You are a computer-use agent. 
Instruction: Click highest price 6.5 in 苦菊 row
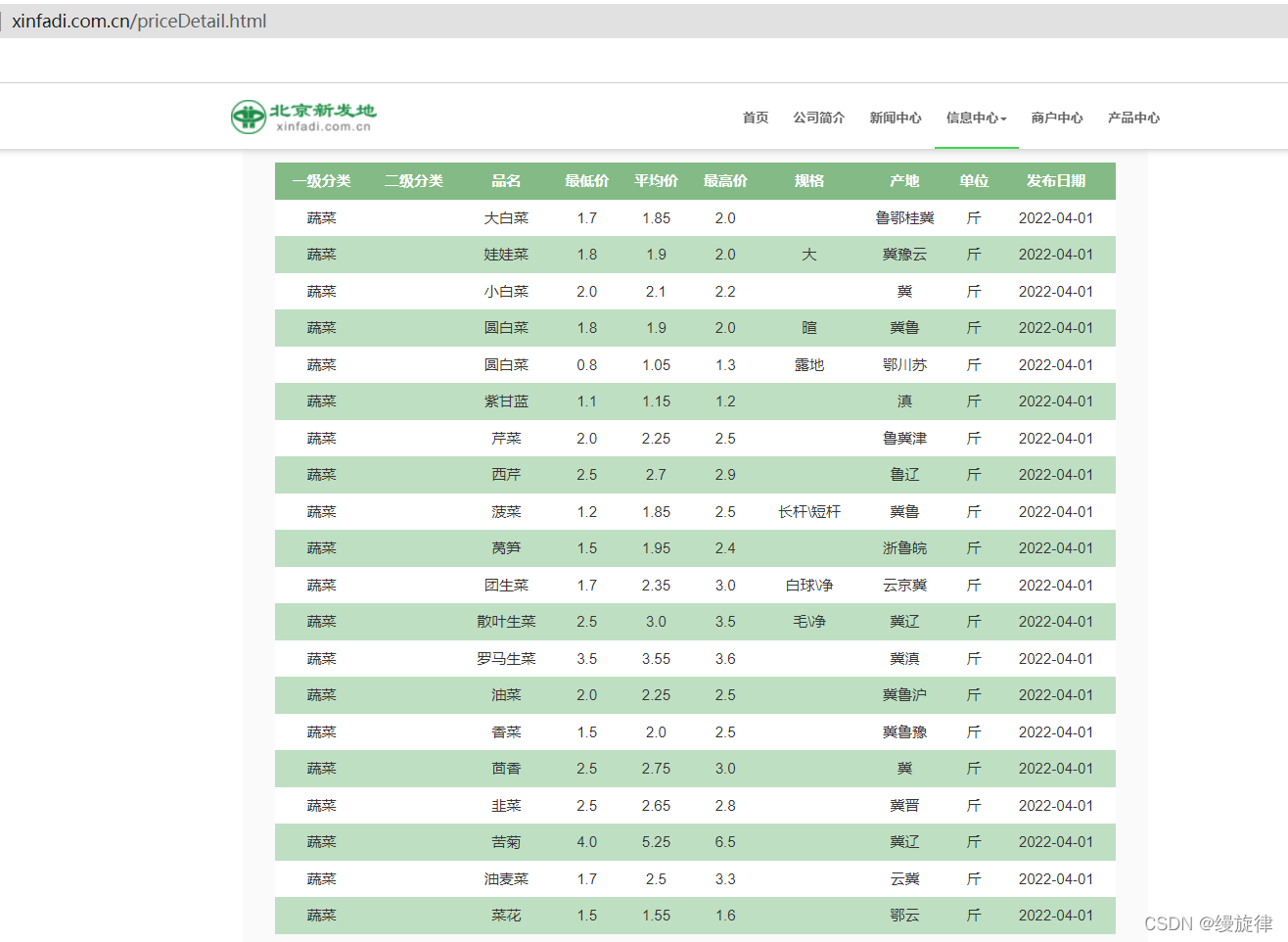(725, 842)
